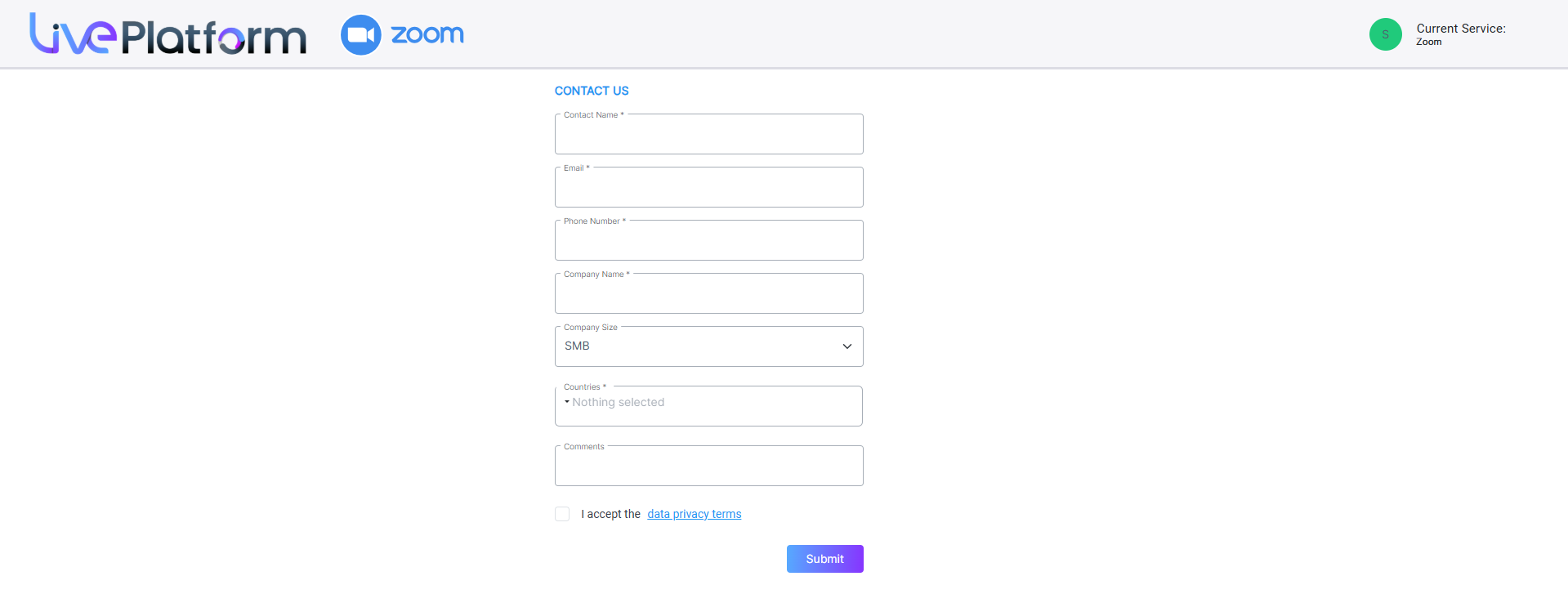This screenshot has height=594, width=1568.
Task: Click the Current Service Zoom label
Action: coord(1460,34)
